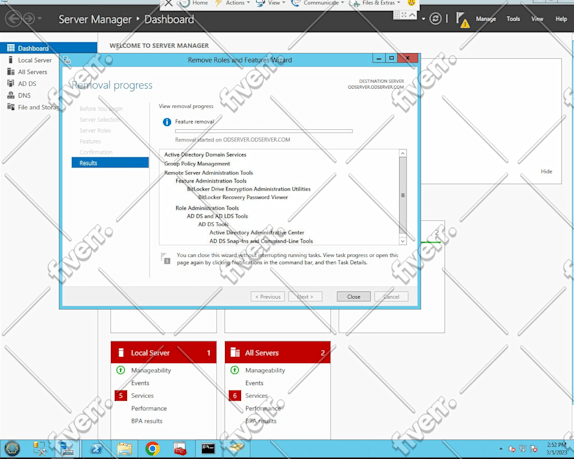Screen dimensions: 574x459
Task: Click the Server Manager taskbar icon
Action: 67,448
